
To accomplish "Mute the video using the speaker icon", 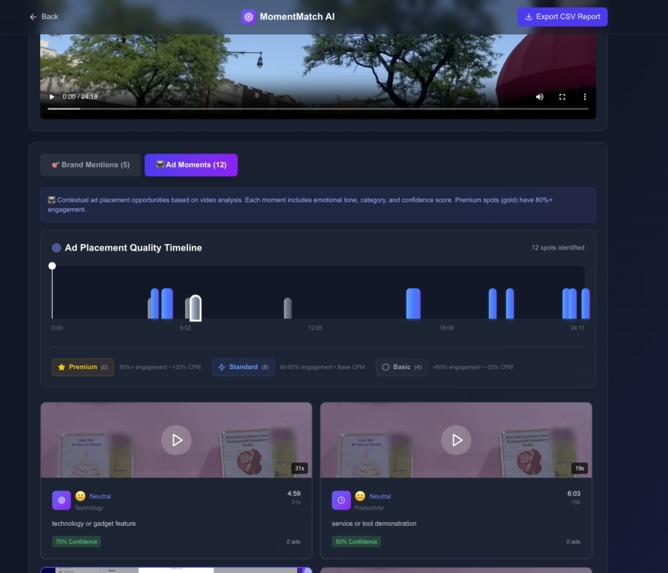I will (x=539, y=97).
